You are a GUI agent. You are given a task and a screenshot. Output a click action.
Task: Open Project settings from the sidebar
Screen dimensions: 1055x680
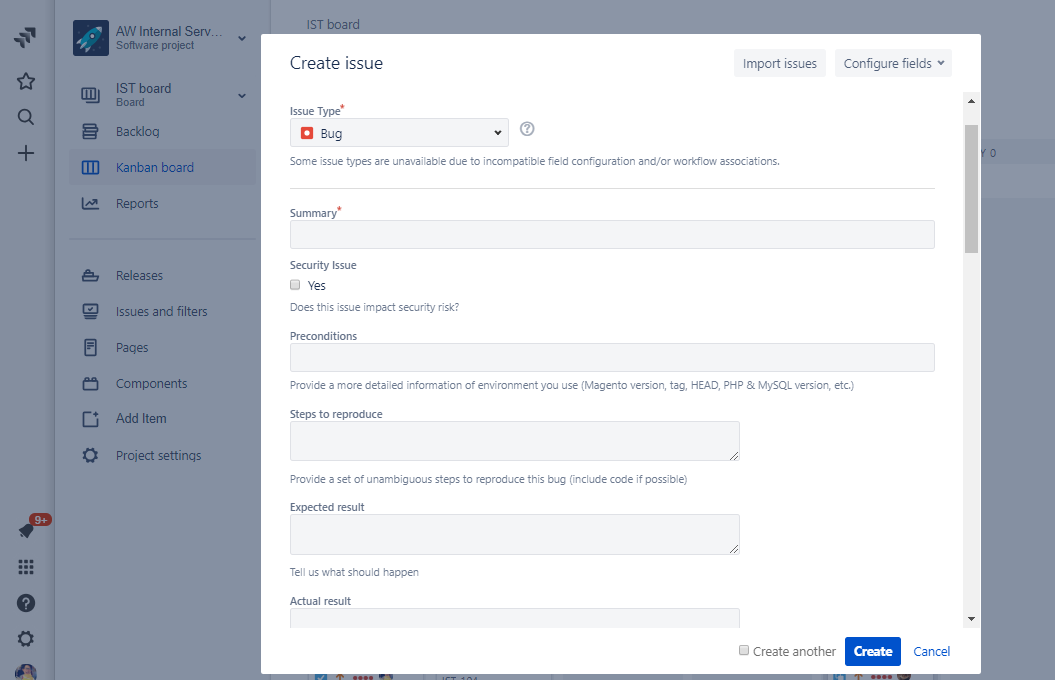(x=89, y=455)
